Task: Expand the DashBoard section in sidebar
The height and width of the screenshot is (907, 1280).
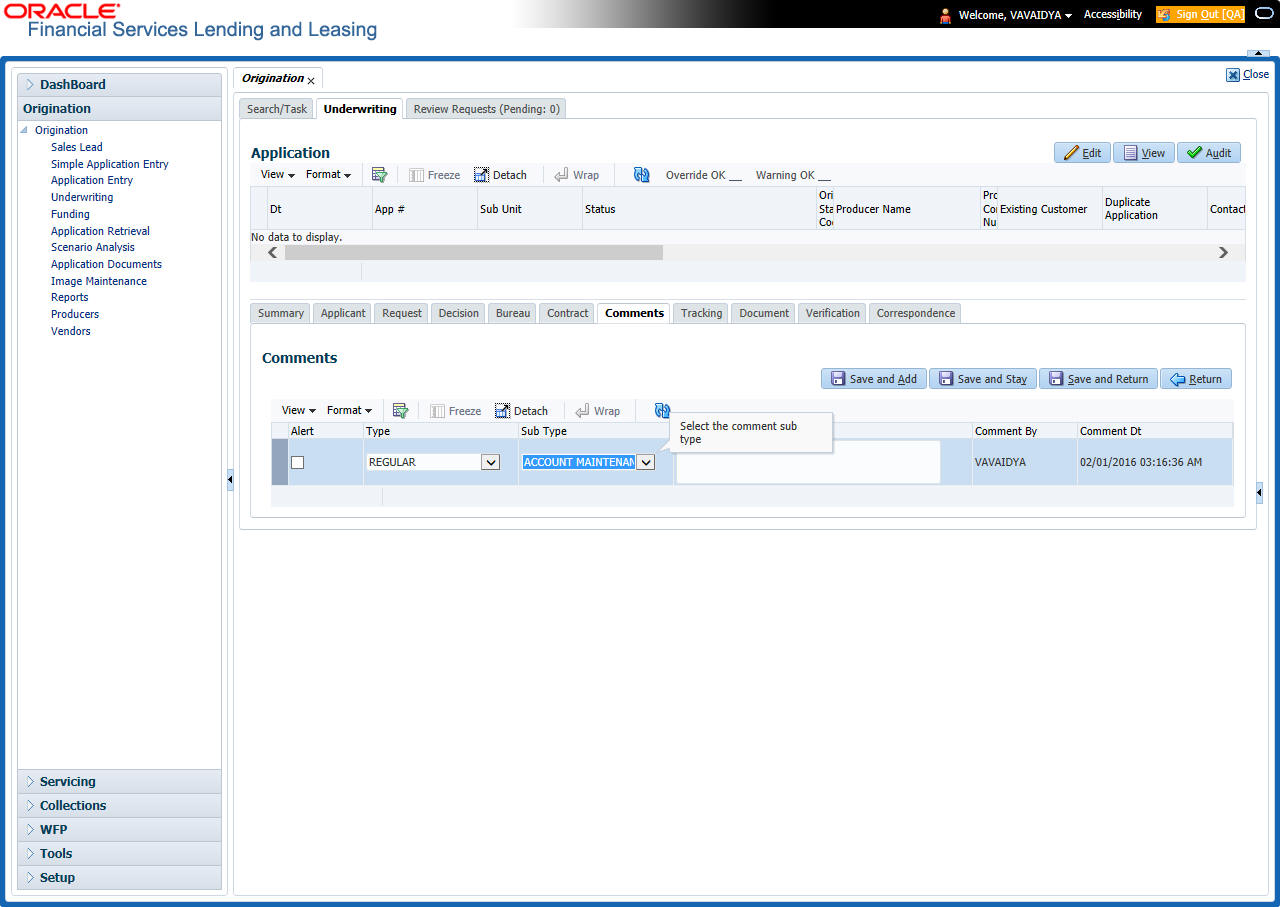Action: coord(119,85)
